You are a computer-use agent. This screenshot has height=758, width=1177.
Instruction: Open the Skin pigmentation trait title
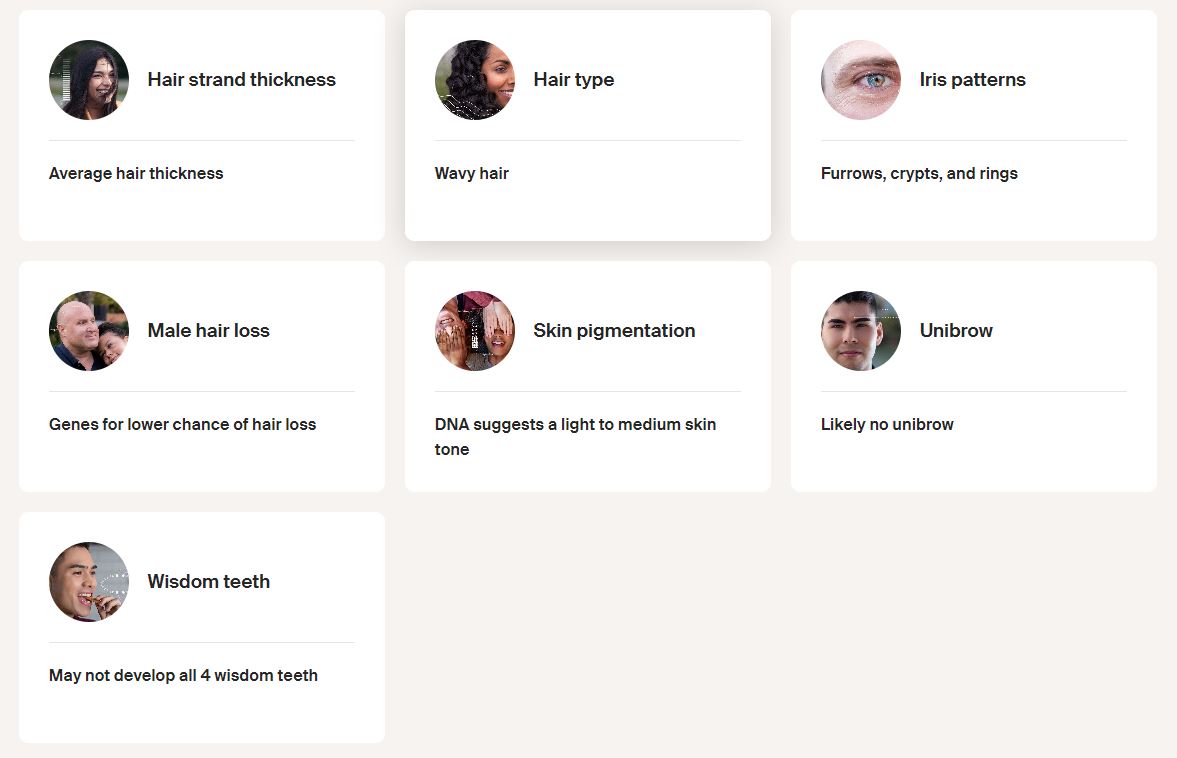[614, 331]
